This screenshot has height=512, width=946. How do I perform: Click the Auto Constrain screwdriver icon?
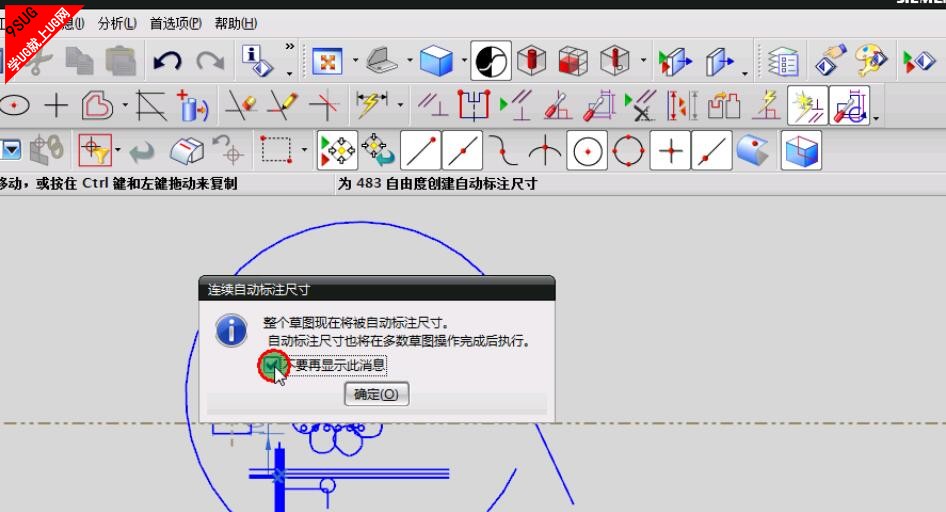pos(558,106)
